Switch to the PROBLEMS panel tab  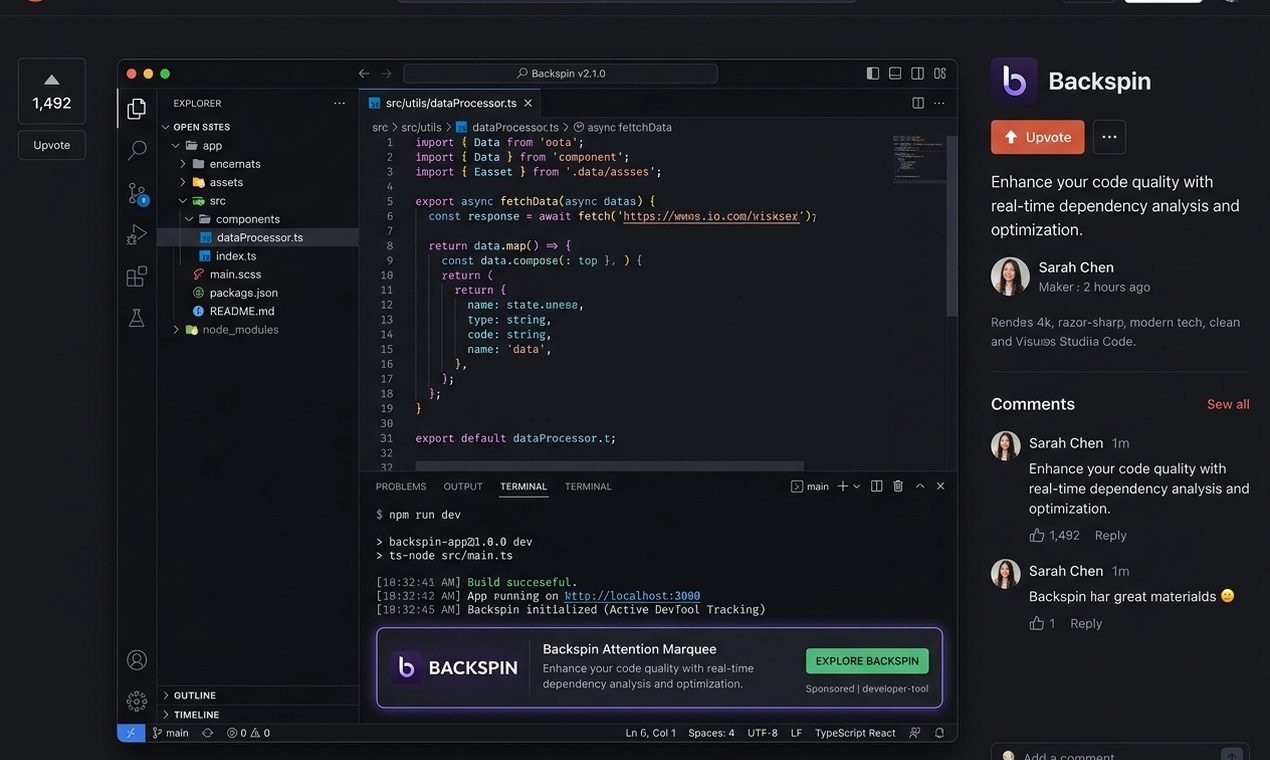(401, 486)
